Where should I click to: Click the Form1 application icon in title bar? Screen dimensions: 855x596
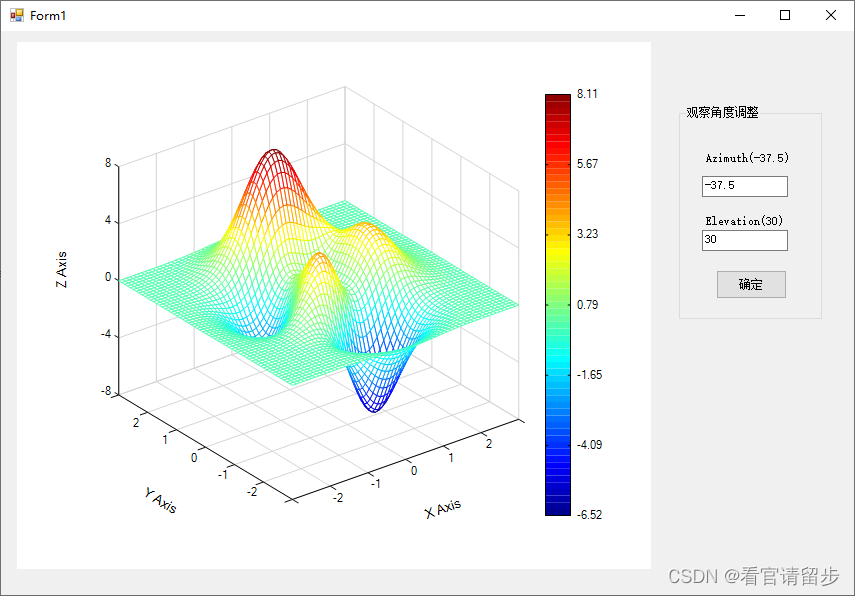click(x=17, y=15)
